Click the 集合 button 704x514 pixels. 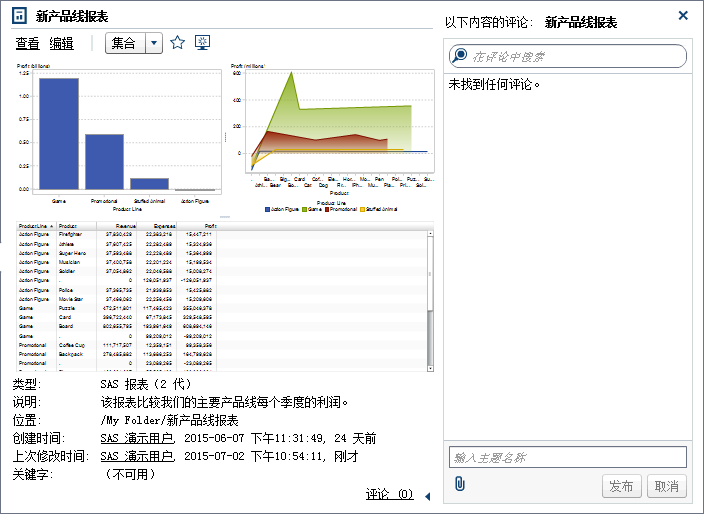[125, 43]
